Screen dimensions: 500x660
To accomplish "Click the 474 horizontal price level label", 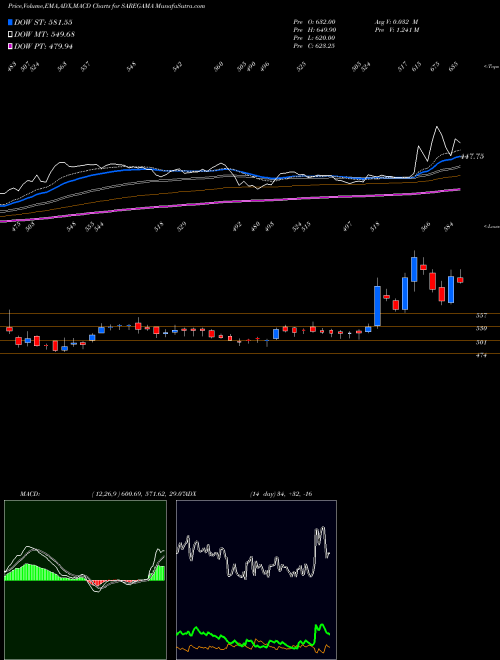I will [481, 355].
